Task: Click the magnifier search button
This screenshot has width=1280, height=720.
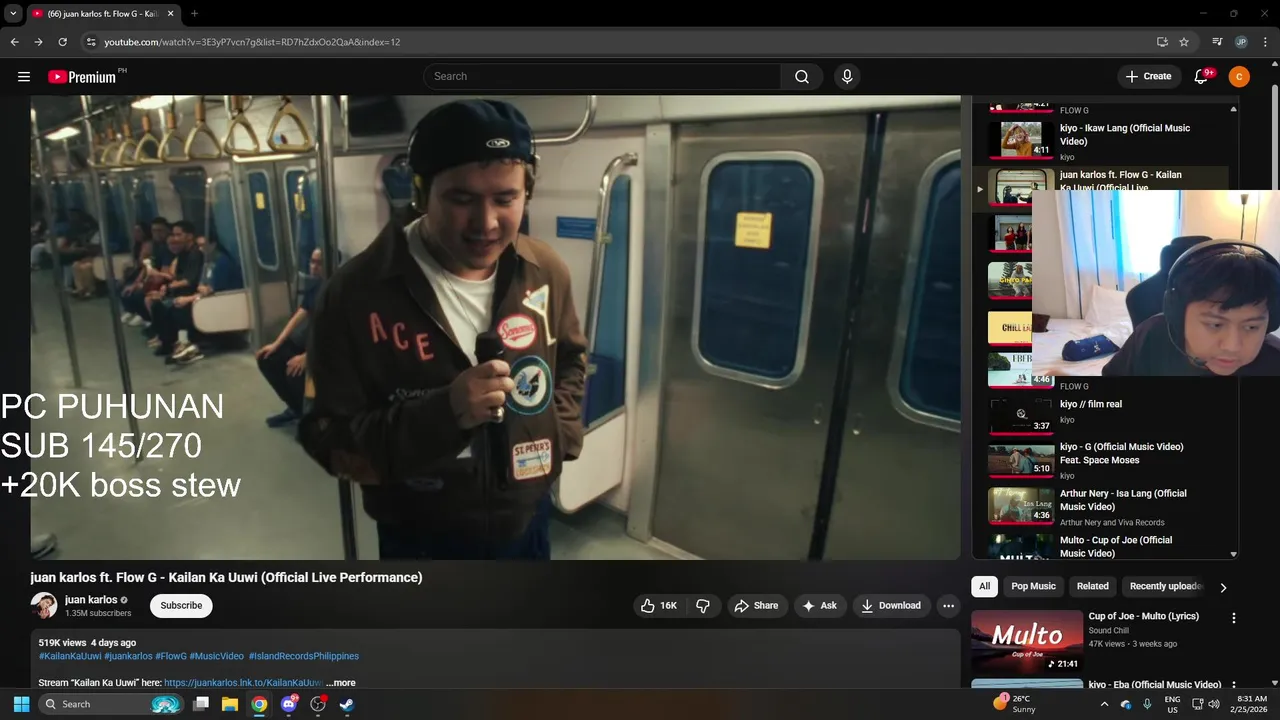Action: pos(802,76)
